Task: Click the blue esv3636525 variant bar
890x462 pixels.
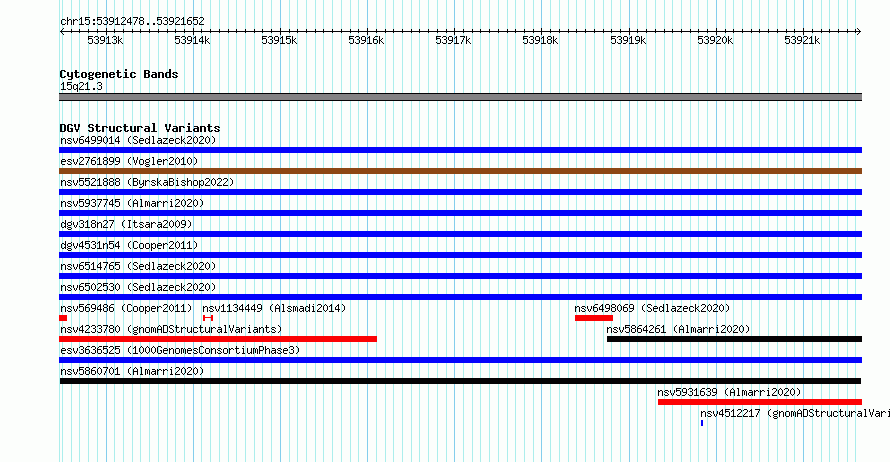Action: click(x=460, y=360)
